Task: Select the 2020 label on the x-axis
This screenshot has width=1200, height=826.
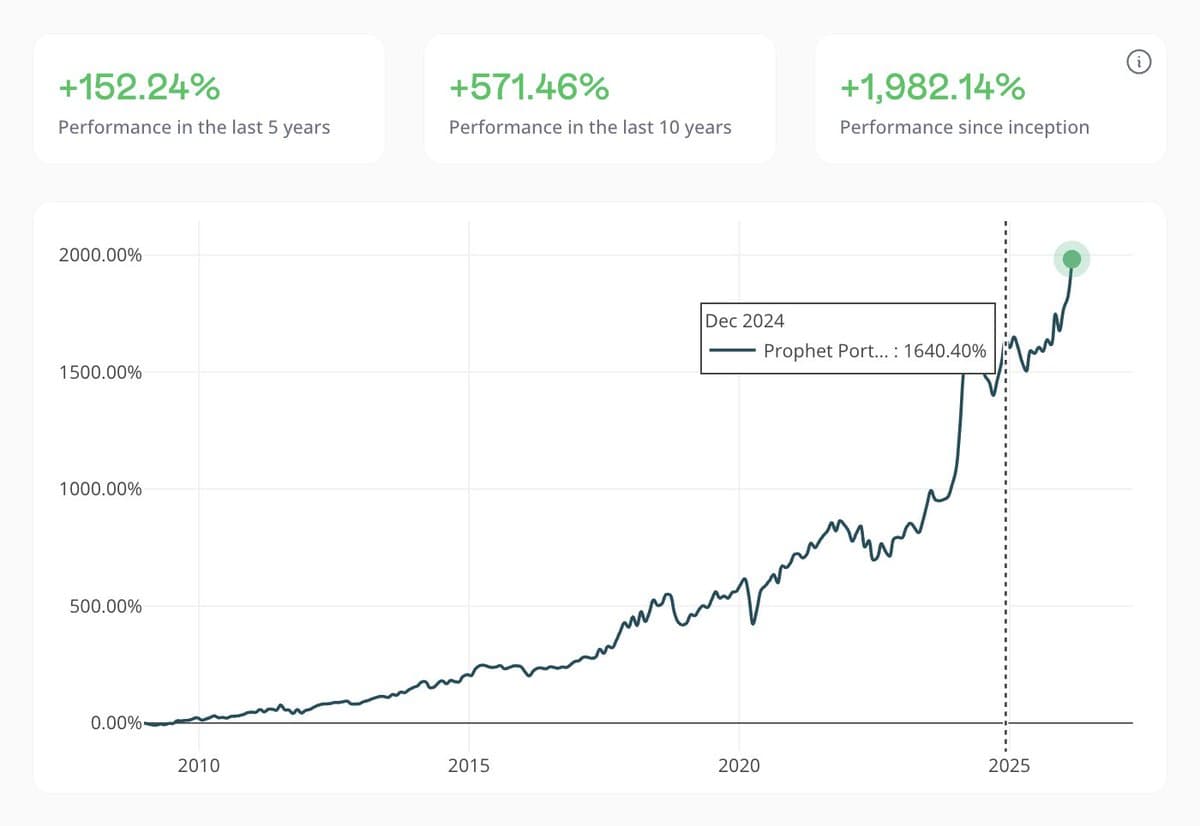Action: 740,765
